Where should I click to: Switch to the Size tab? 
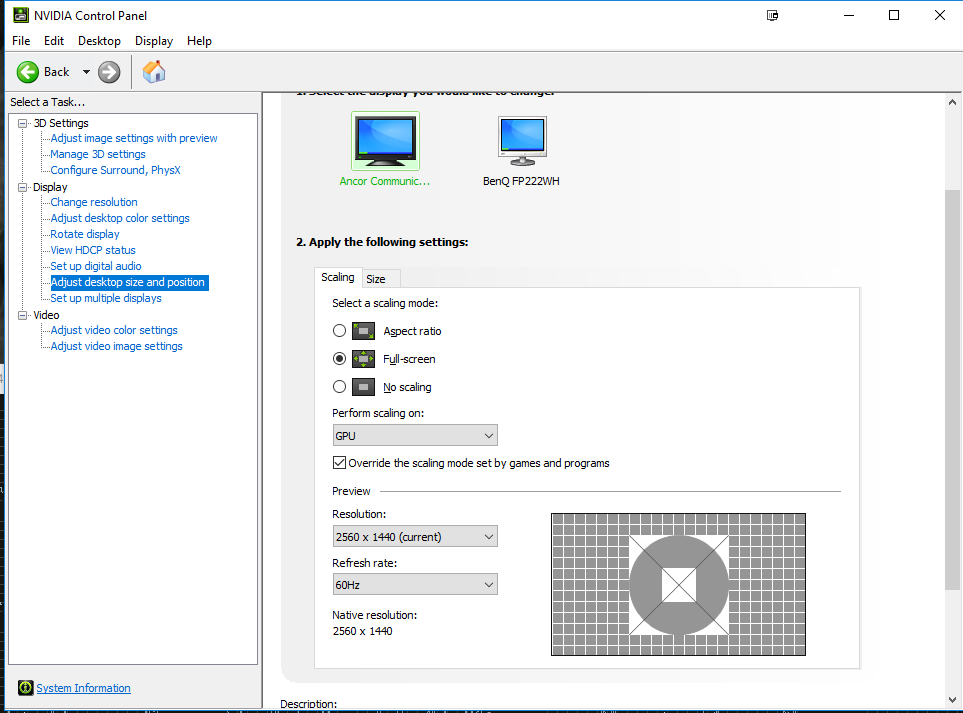pyautogui.click(x=381, y=279)
